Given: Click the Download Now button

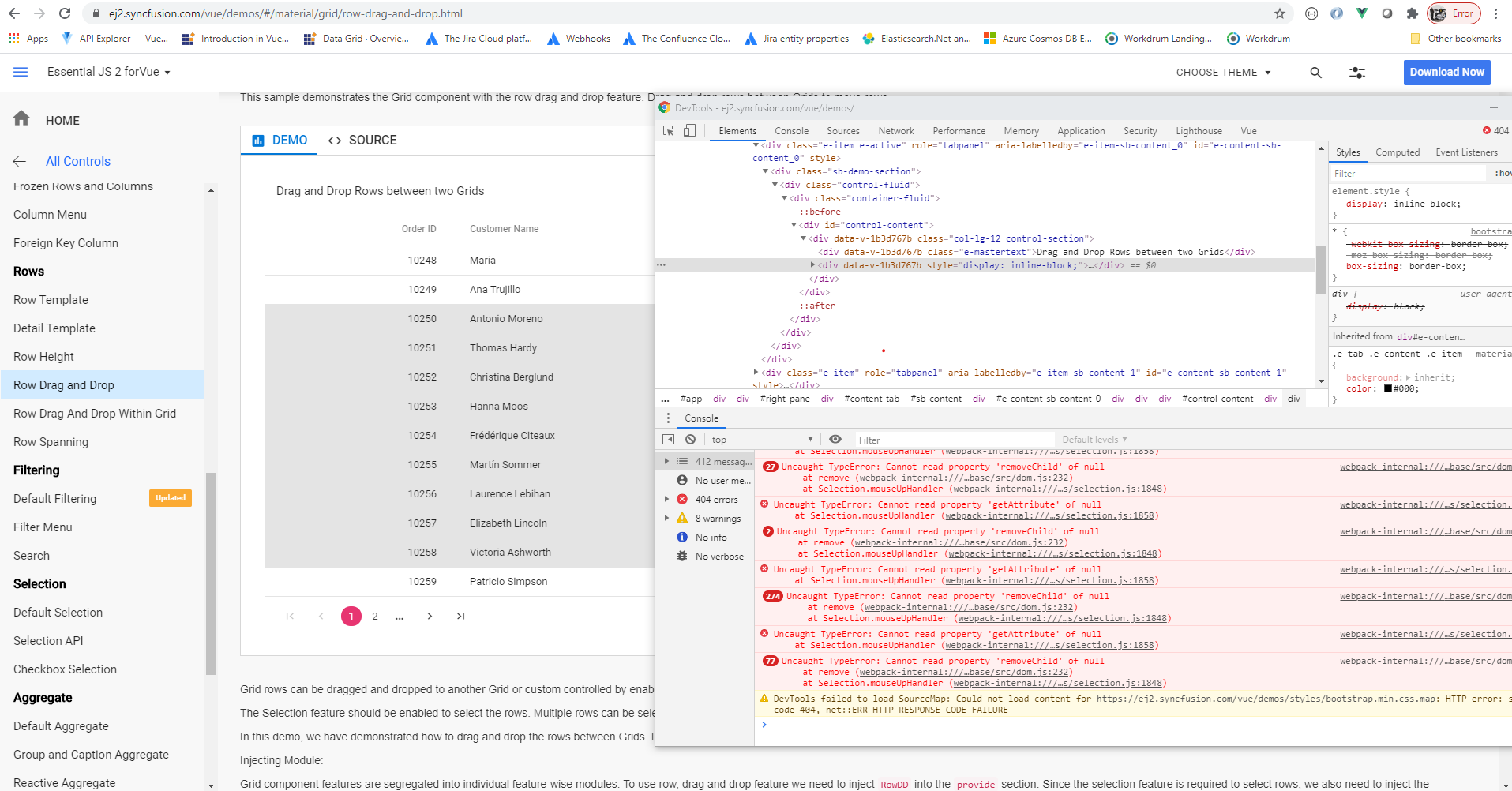Looking at the screenshot, I should point(1446,72).
